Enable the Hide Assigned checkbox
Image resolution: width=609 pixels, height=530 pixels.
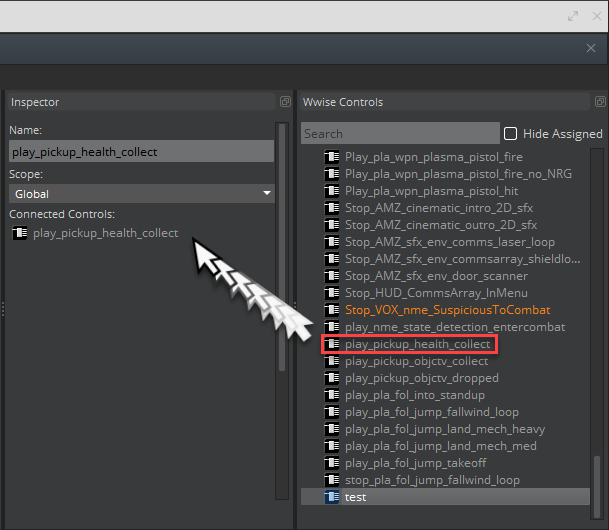click(x=510, y=134)
